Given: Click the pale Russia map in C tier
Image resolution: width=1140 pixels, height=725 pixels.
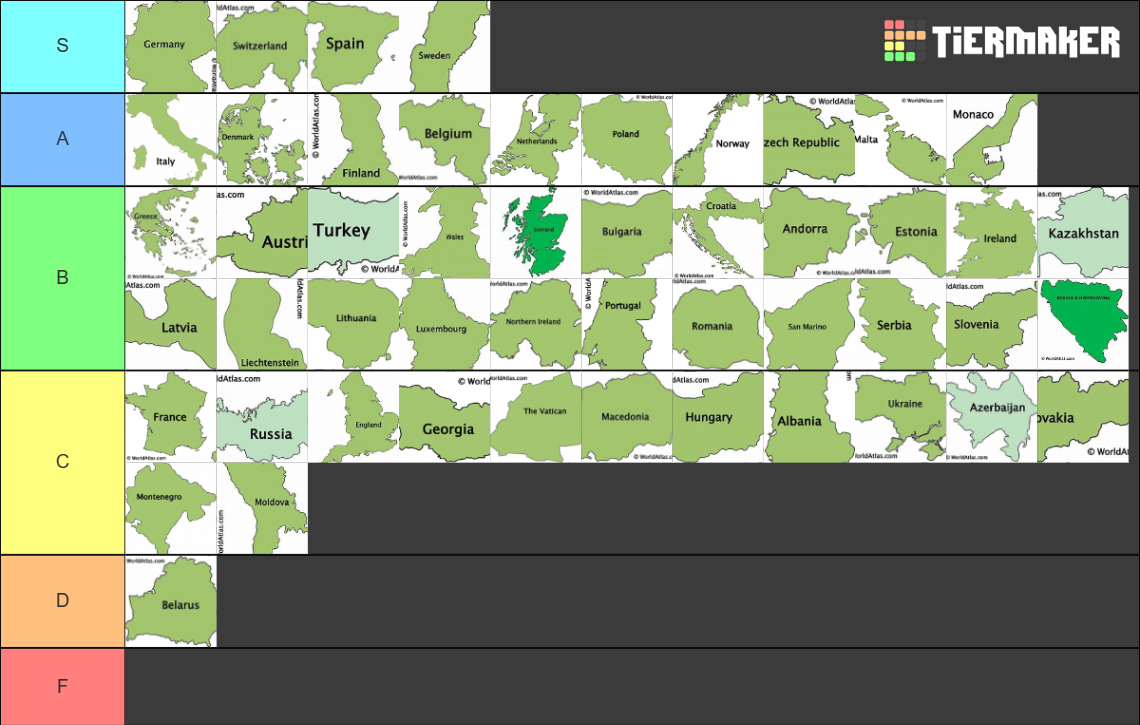Looking at the screenshot, I should pyautogui.click(x=262, y=416).
